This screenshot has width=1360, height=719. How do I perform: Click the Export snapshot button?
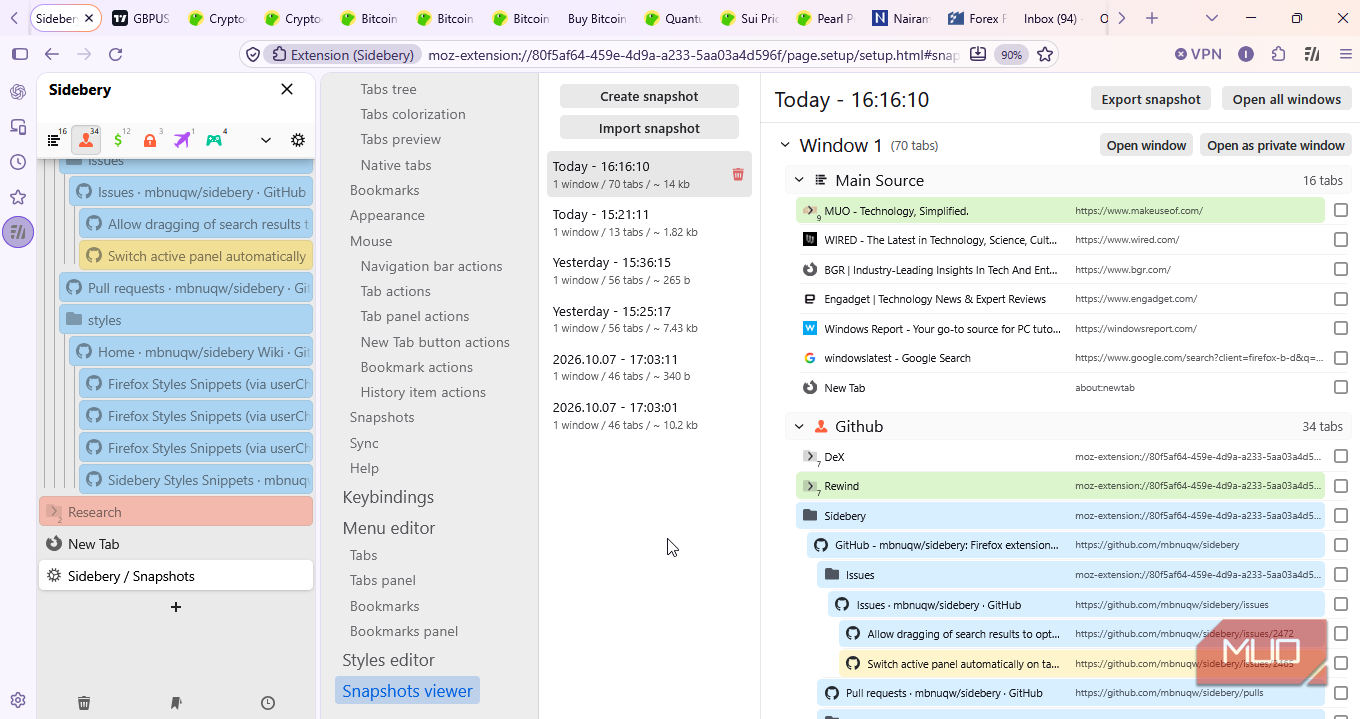[x=1150, y=99]
